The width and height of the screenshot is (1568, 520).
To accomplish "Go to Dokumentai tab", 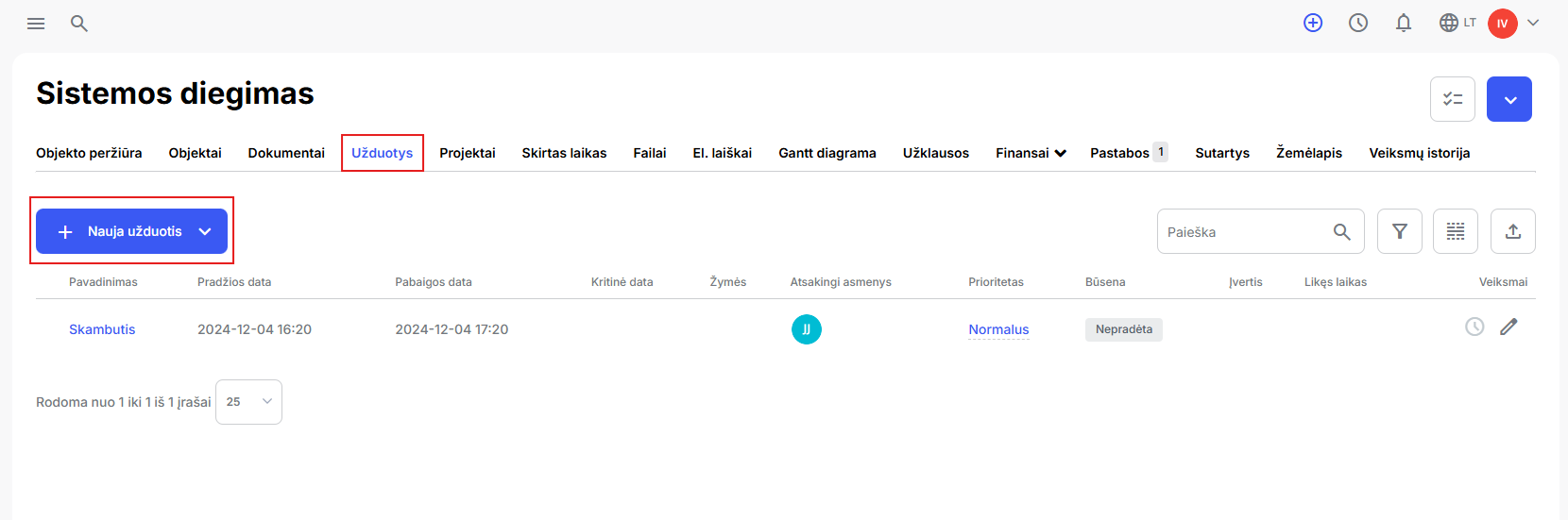I will tap(286, 153).
